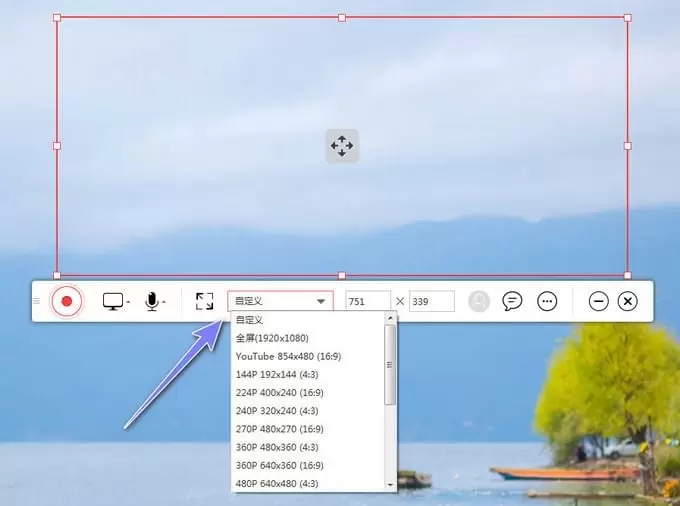Click the dropdown list scroll down arrow

(390, 484)
